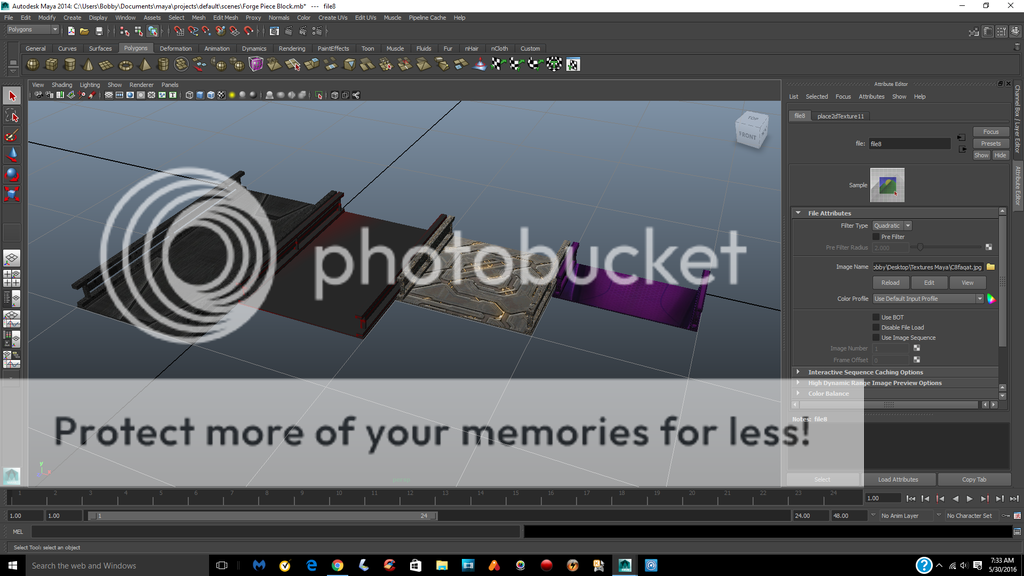Click the Open scene folder icon
Image resolution: width=1024 pixels, height=576 pixels.
pyautogui.click(x=84, y=31)
